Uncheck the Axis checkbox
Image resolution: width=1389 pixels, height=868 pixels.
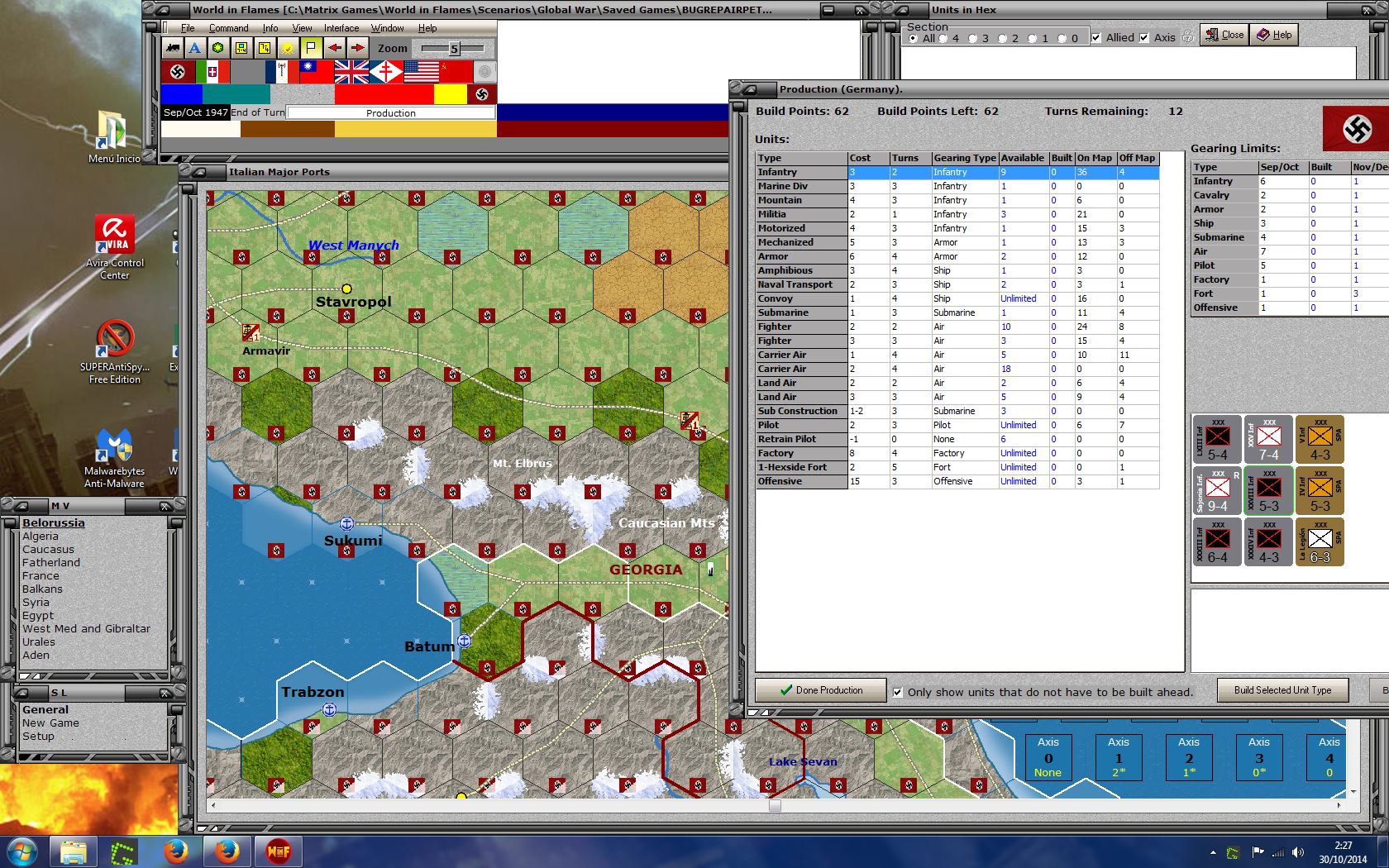point(1144,38)
